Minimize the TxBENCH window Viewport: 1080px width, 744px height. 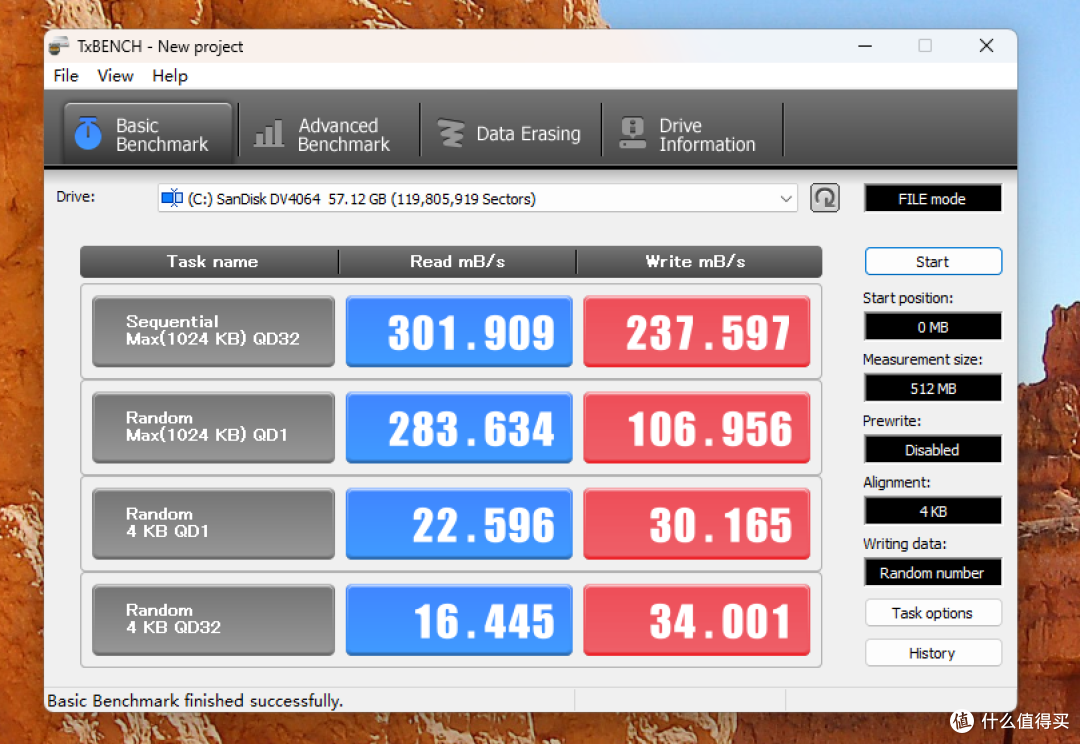[865, 46]
